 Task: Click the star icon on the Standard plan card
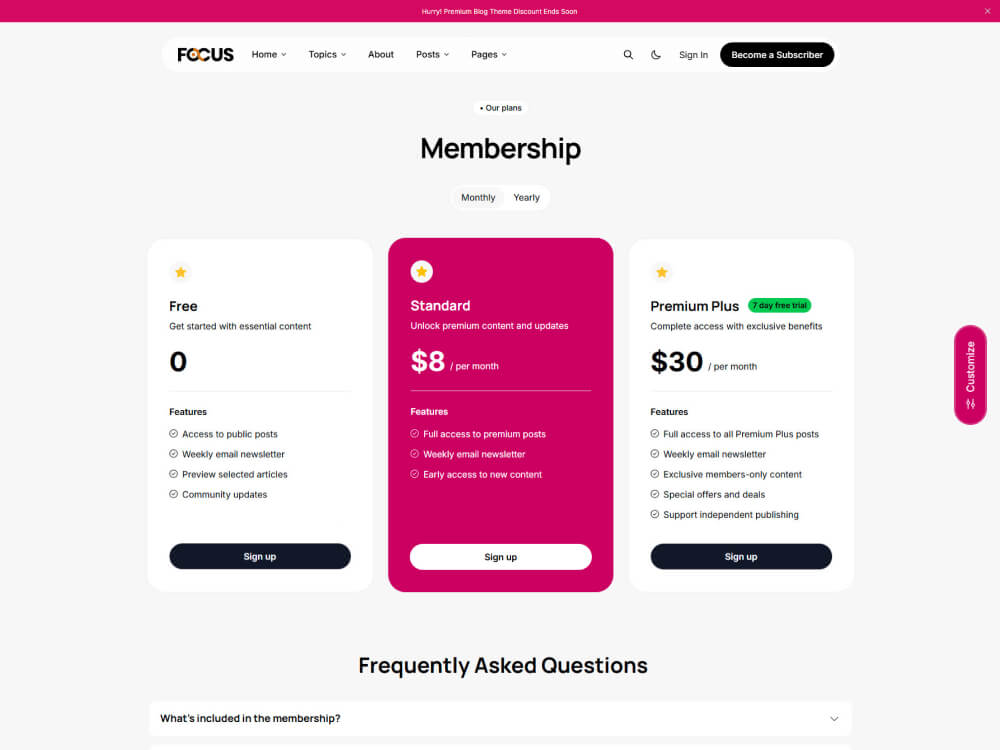point(421,271)
